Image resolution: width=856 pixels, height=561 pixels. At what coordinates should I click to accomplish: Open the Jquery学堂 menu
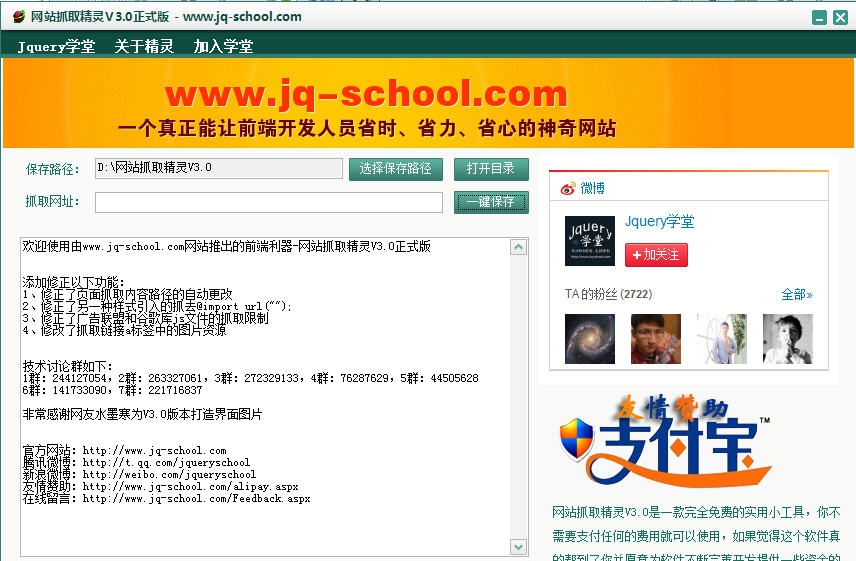tap(56, 46)
